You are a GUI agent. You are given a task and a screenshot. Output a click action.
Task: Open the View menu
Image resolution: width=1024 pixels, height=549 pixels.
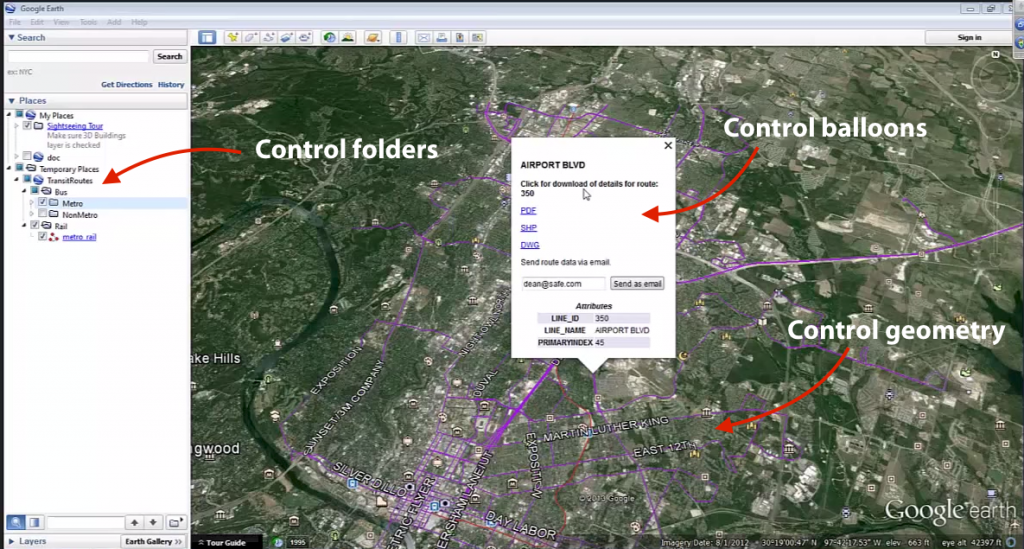click(61, 22)
